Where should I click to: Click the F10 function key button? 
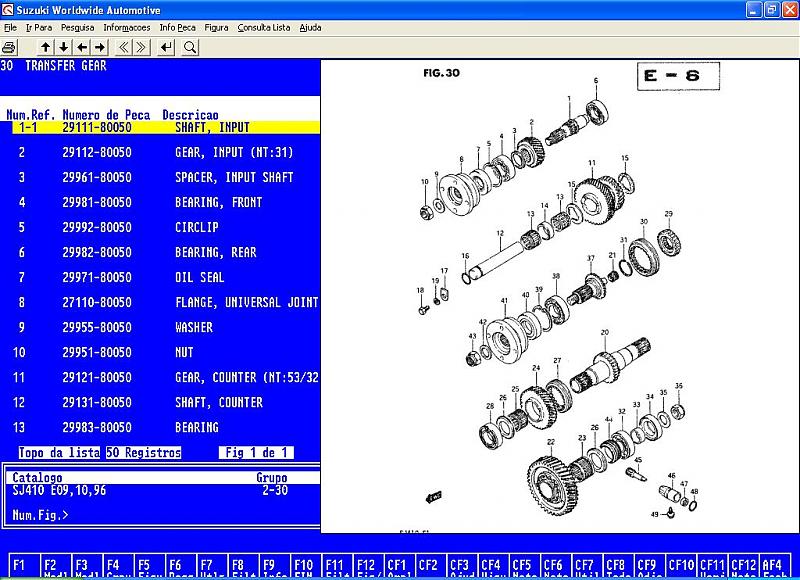coord(304,565)
